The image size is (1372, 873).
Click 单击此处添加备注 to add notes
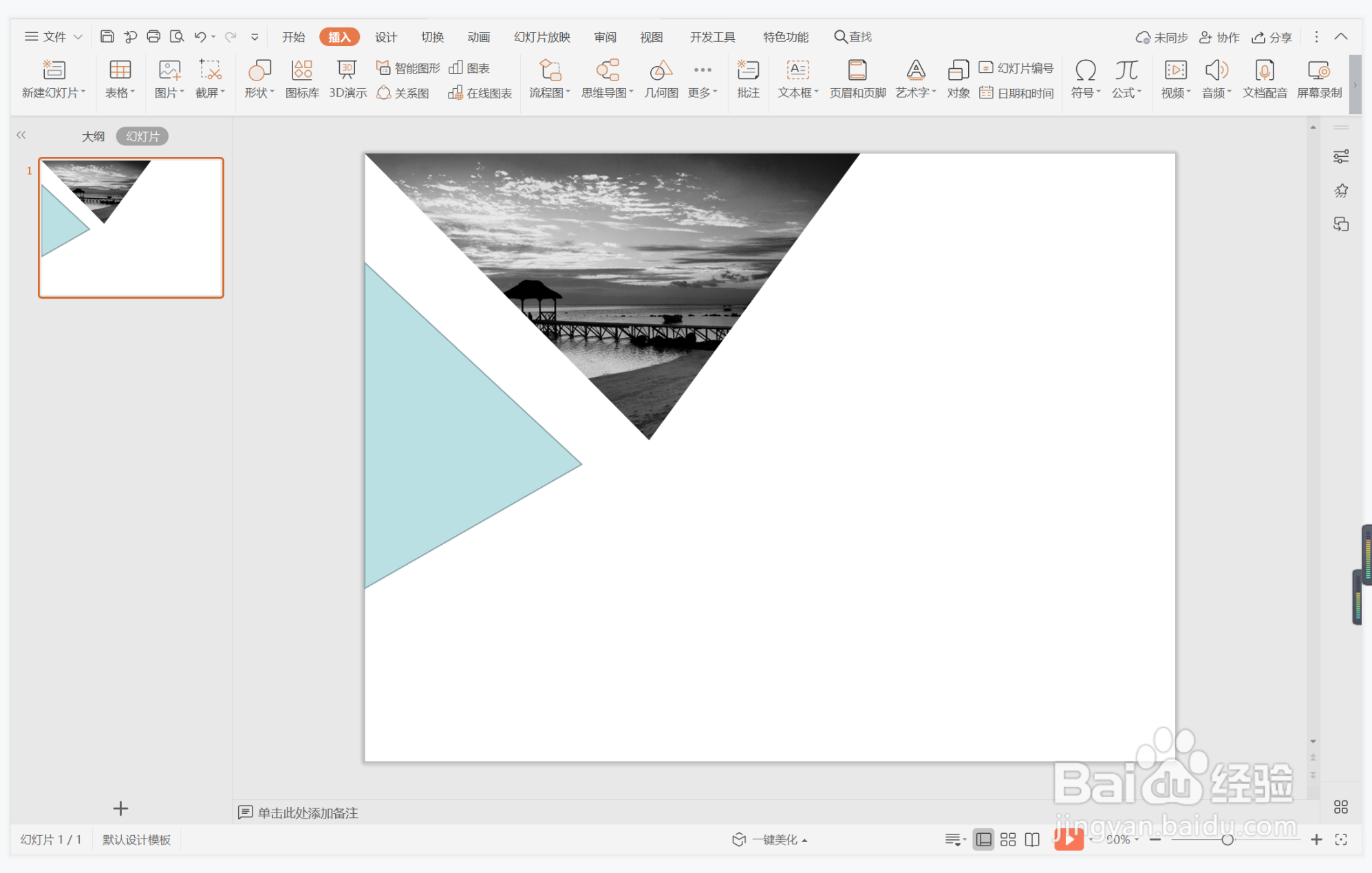tap(307, 812)
